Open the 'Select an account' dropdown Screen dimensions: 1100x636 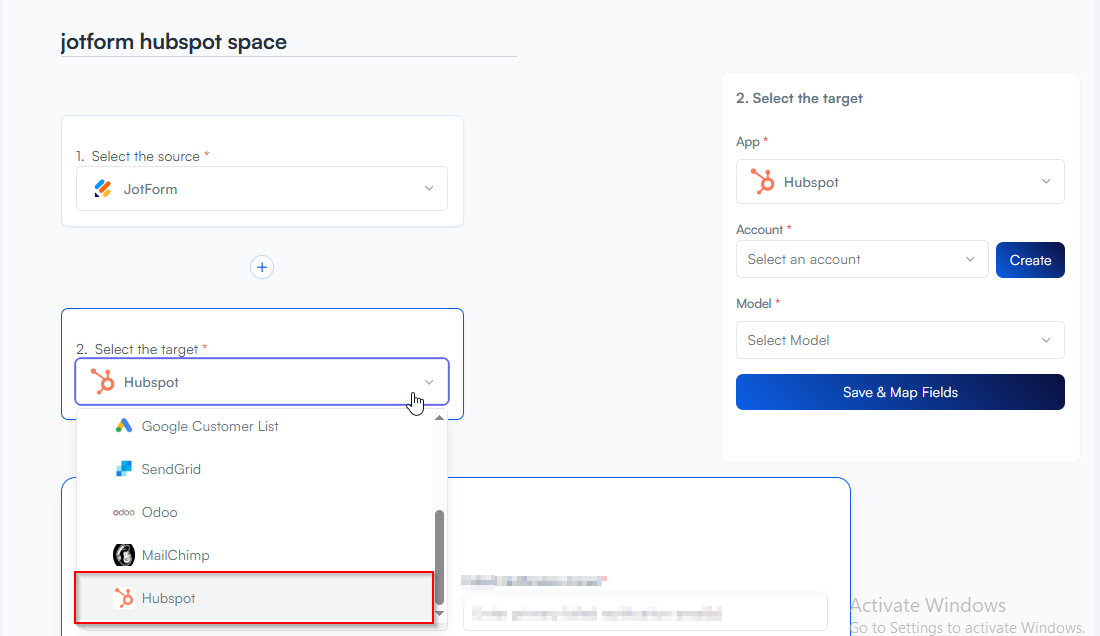tap(861, 259)
